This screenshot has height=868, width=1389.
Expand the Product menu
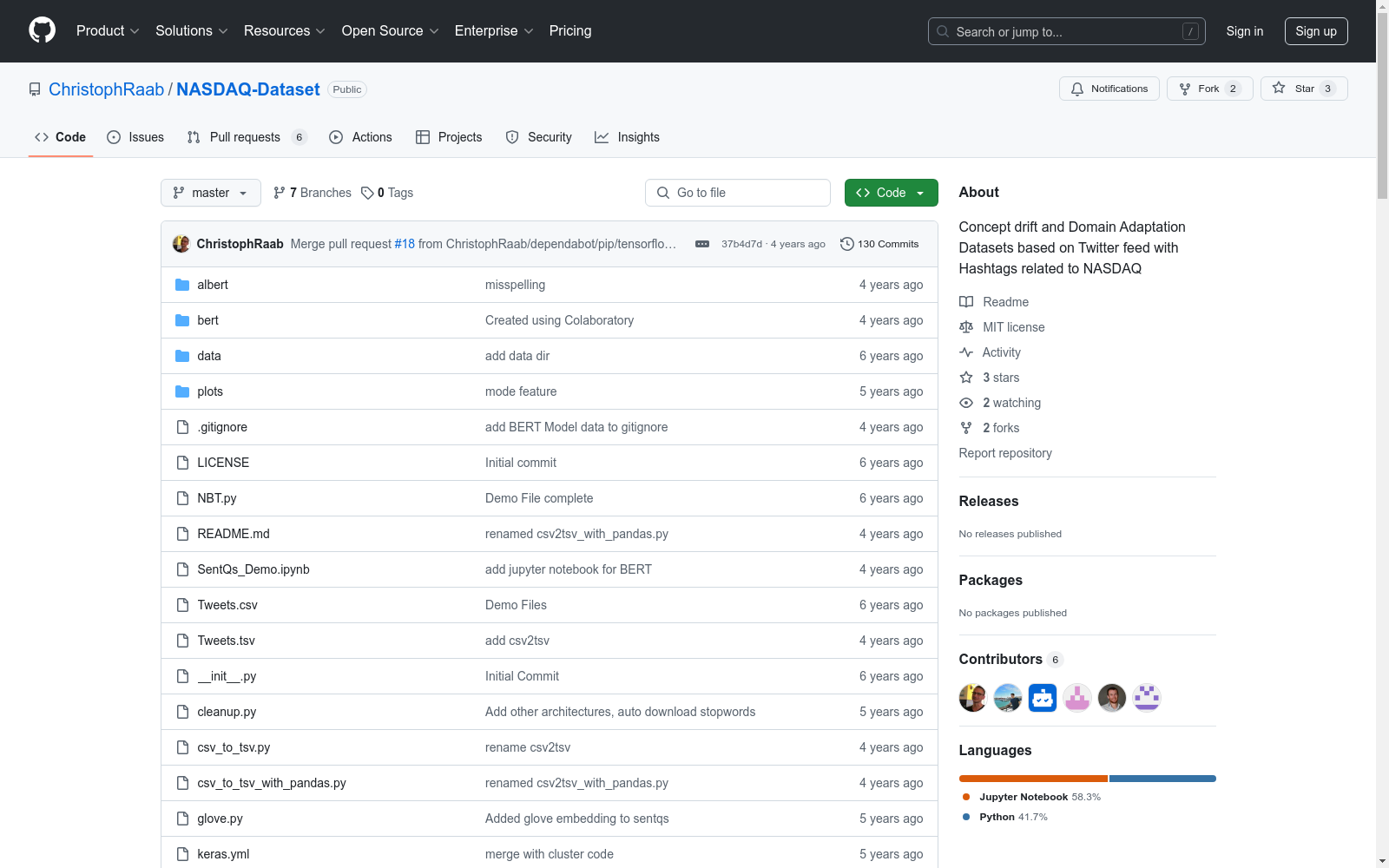pos(108,30)
